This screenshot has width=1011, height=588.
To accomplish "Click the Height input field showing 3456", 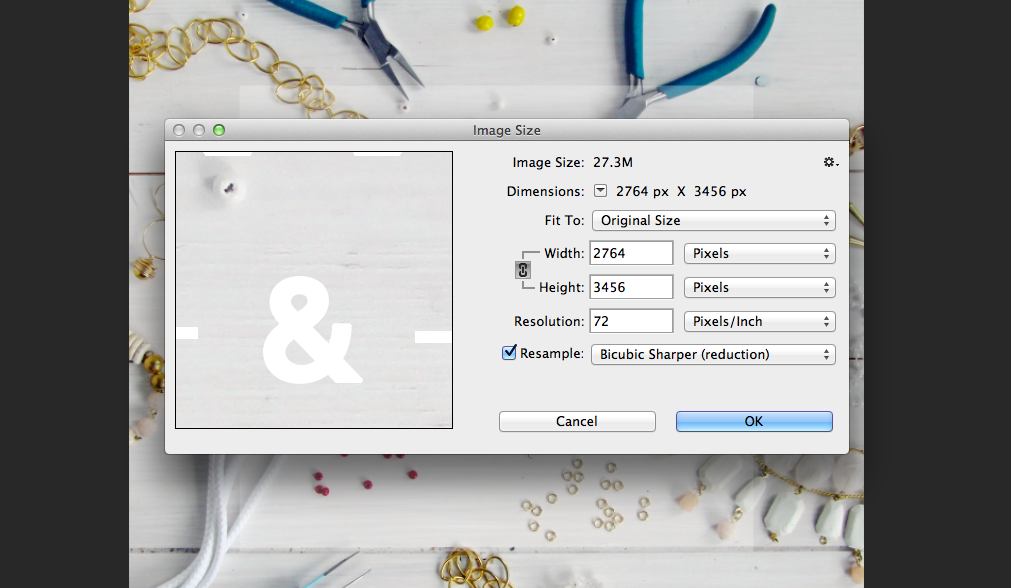I will point(631,287).
